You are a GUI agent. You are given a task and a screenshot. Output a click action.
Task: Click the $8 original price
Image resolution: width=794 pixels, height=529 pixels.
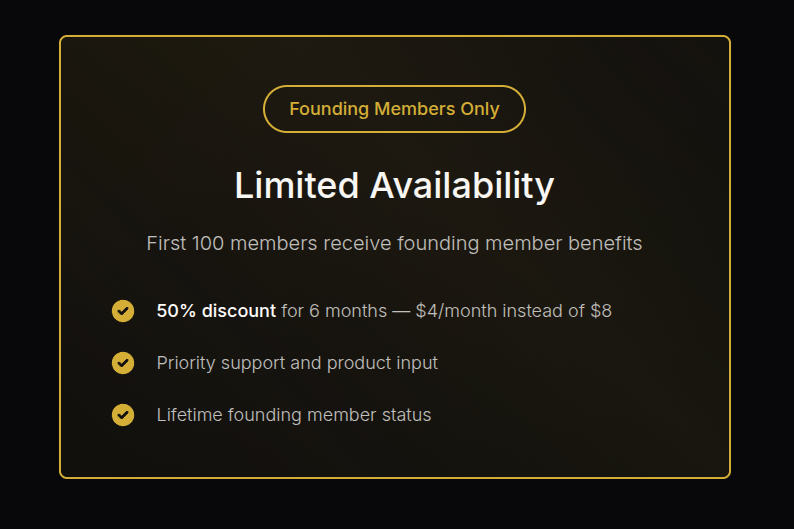(601, 311)
